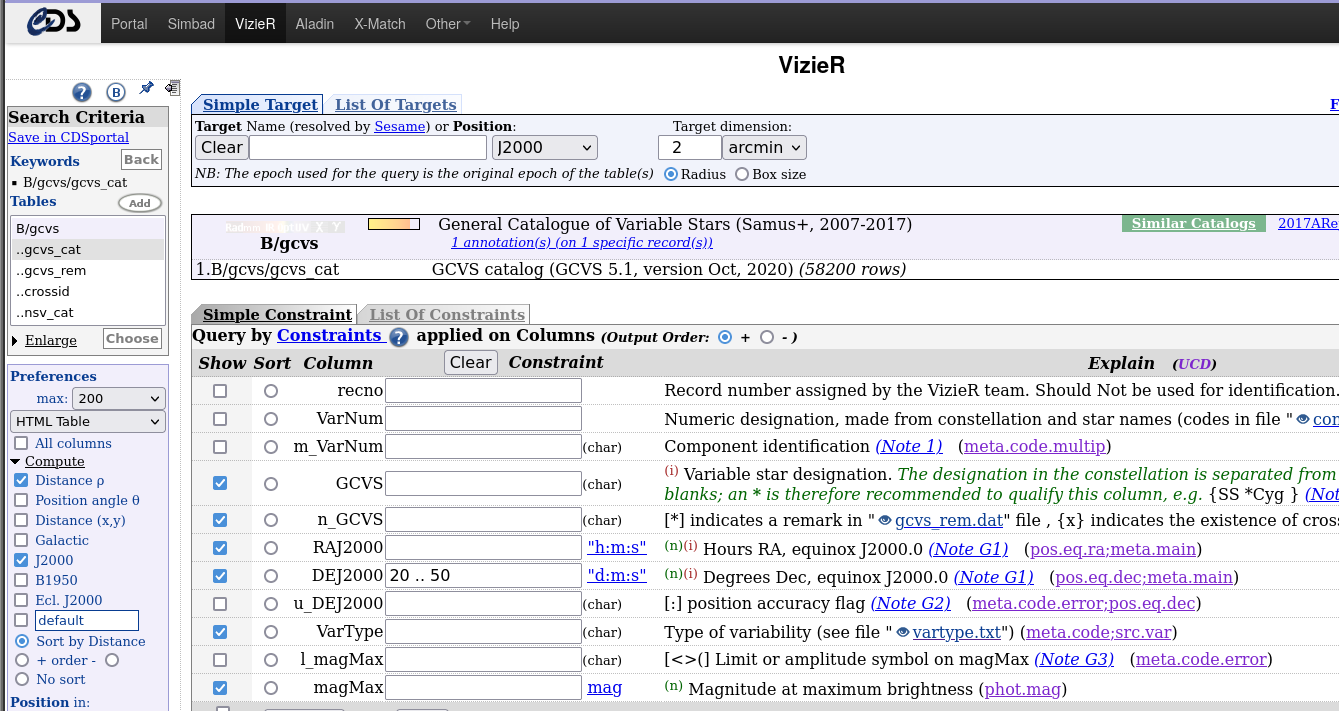The height and width of the screenshot is (711, 1339).
Task: Click the circled B bookmark icon
Action: click(116, 93)
